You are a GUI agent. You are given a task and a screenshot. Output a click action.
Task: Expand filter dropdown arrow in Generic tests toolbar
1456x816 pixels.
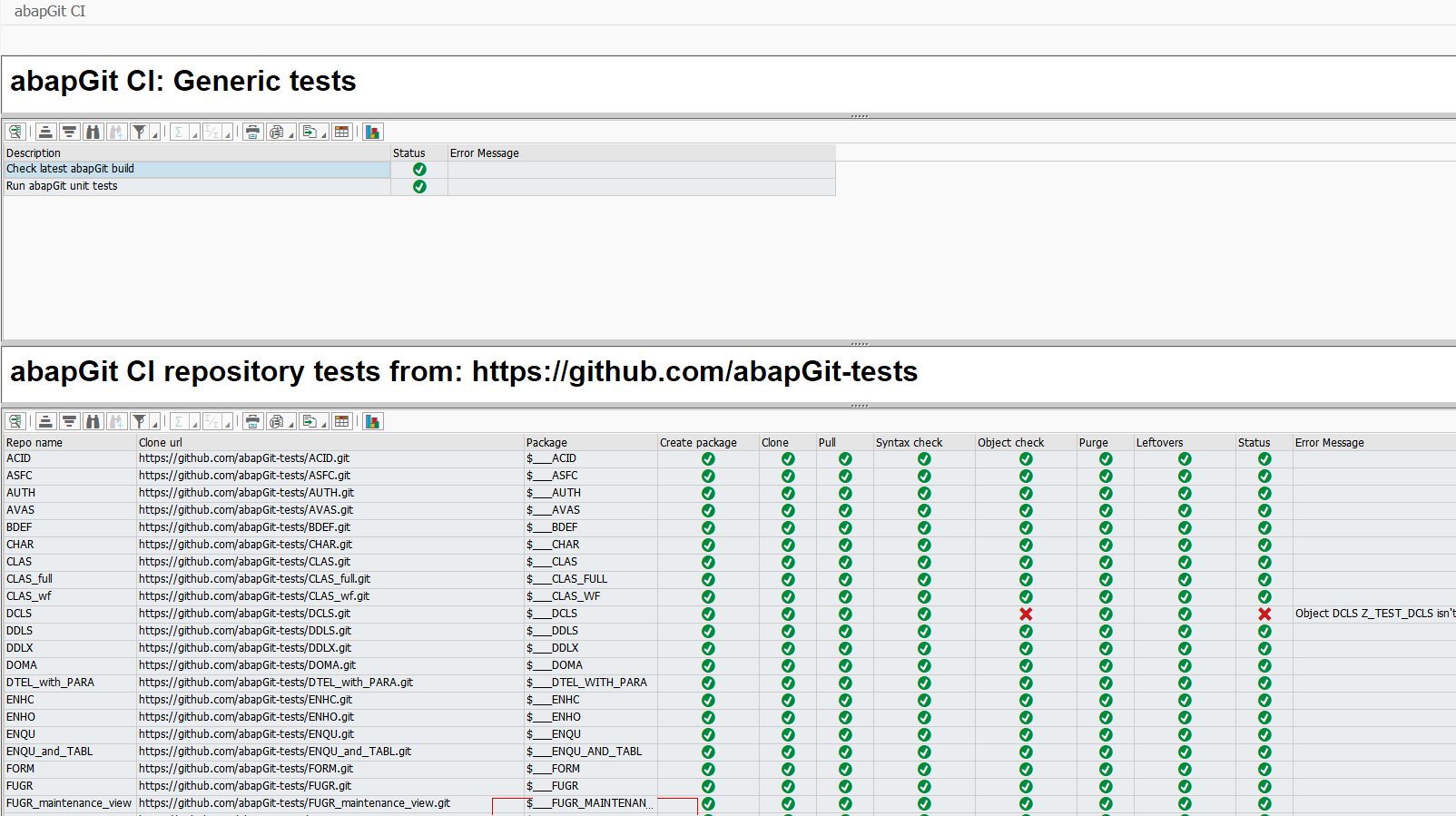pyautogui.click(x=155, y=133)
